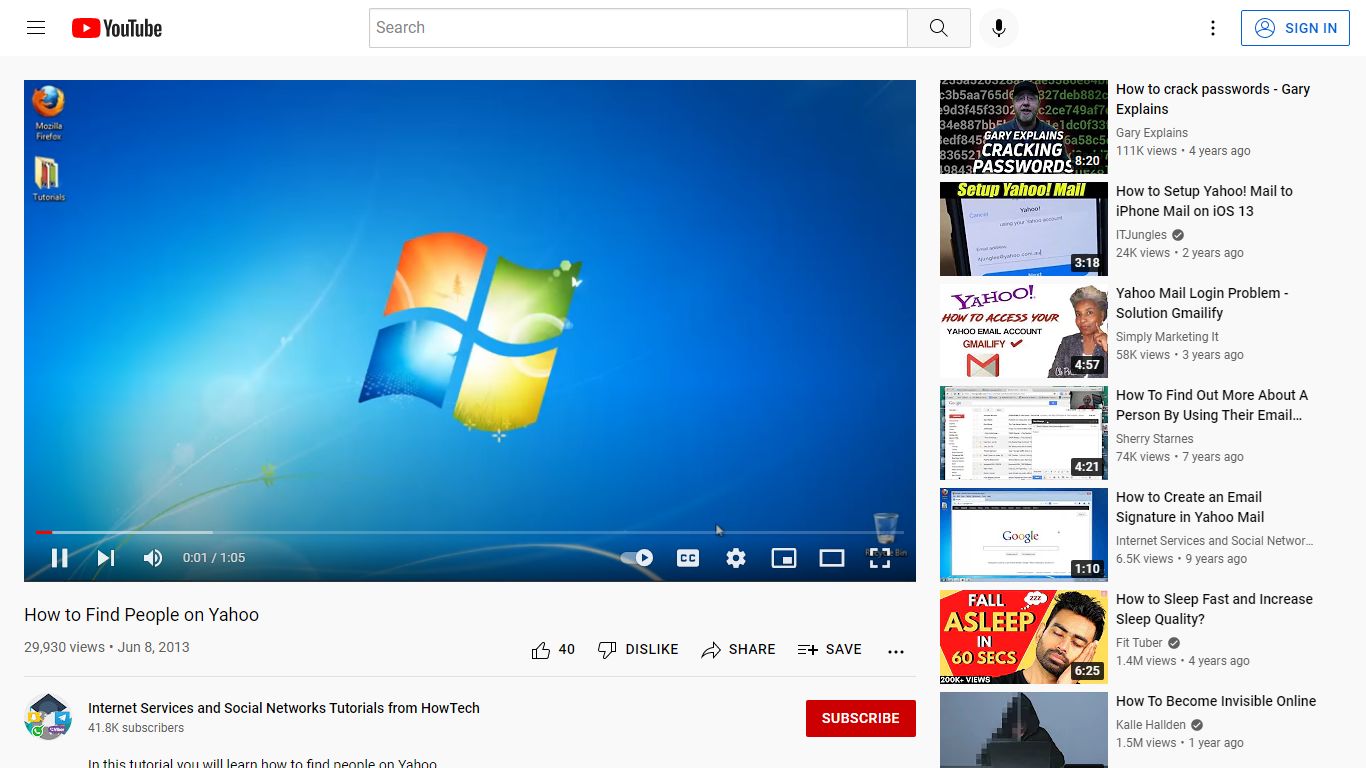This screenshot has width=1366, height=768.
Task: Click ITJungles channel name
Action: [x=1141, y=235]
